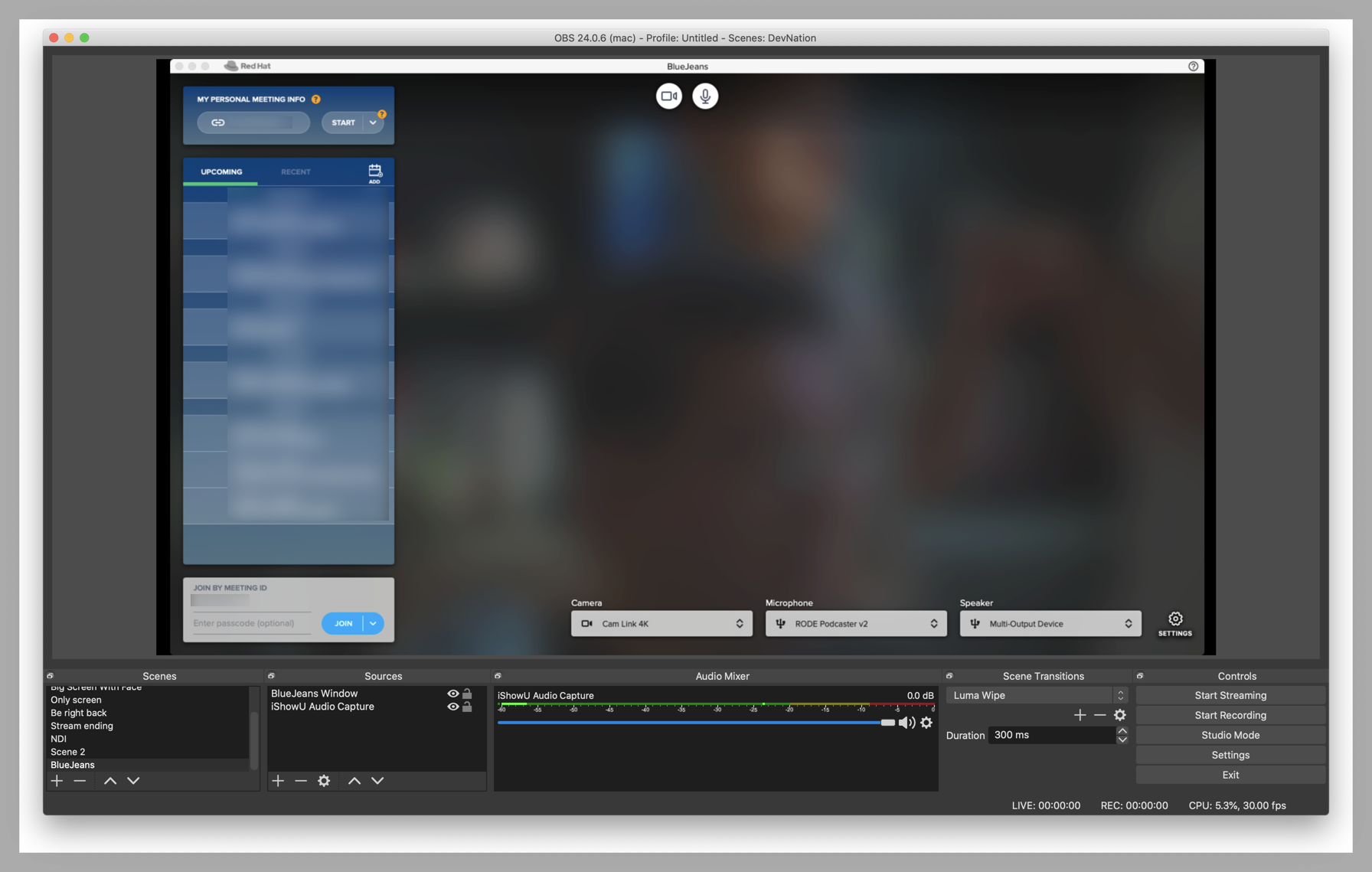Open the Microphone RODE Podcaster dropdown
Viewport: 1372px width, 872px height.
856,623
